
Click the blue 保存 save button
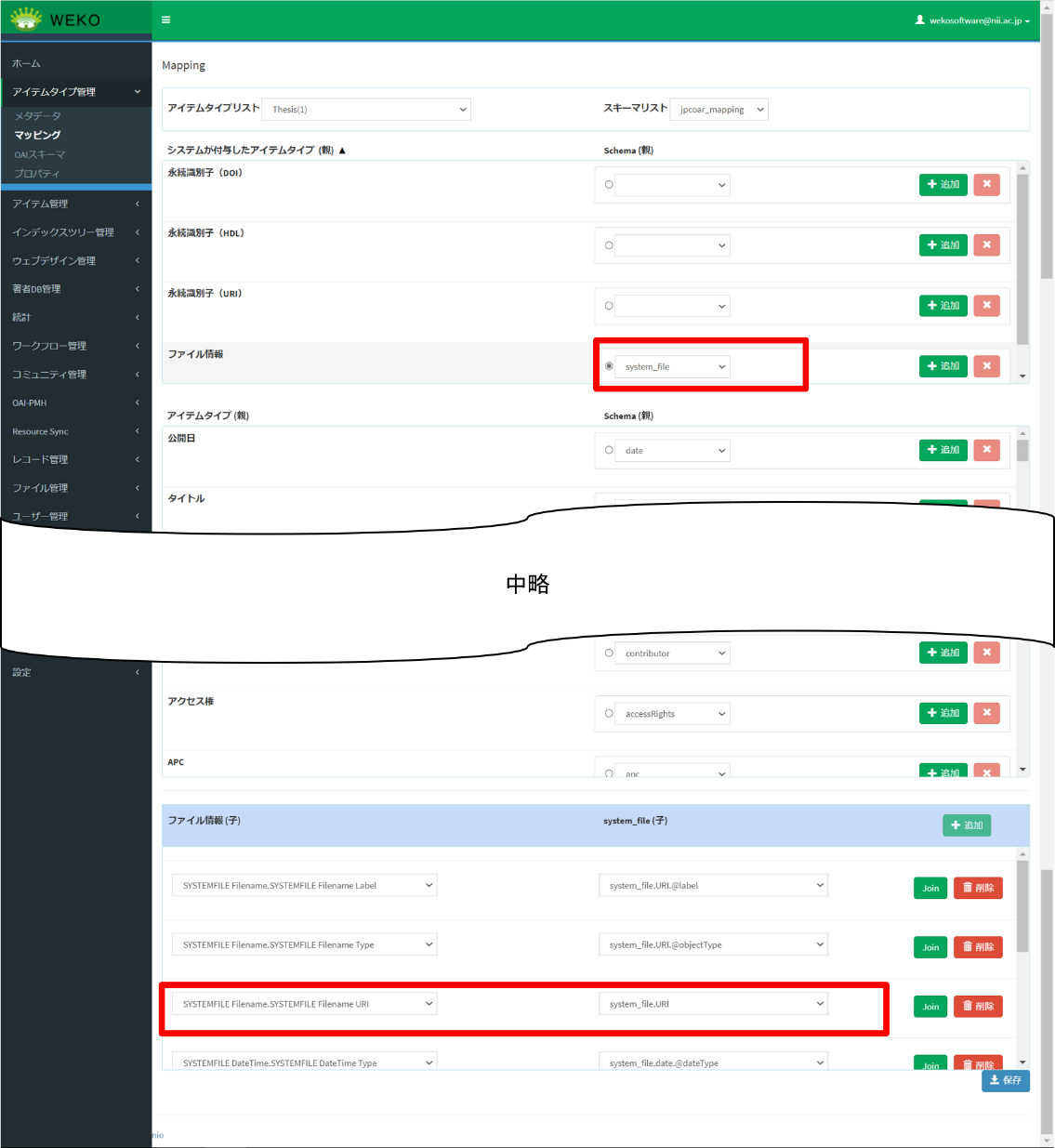(1005, 1080)
